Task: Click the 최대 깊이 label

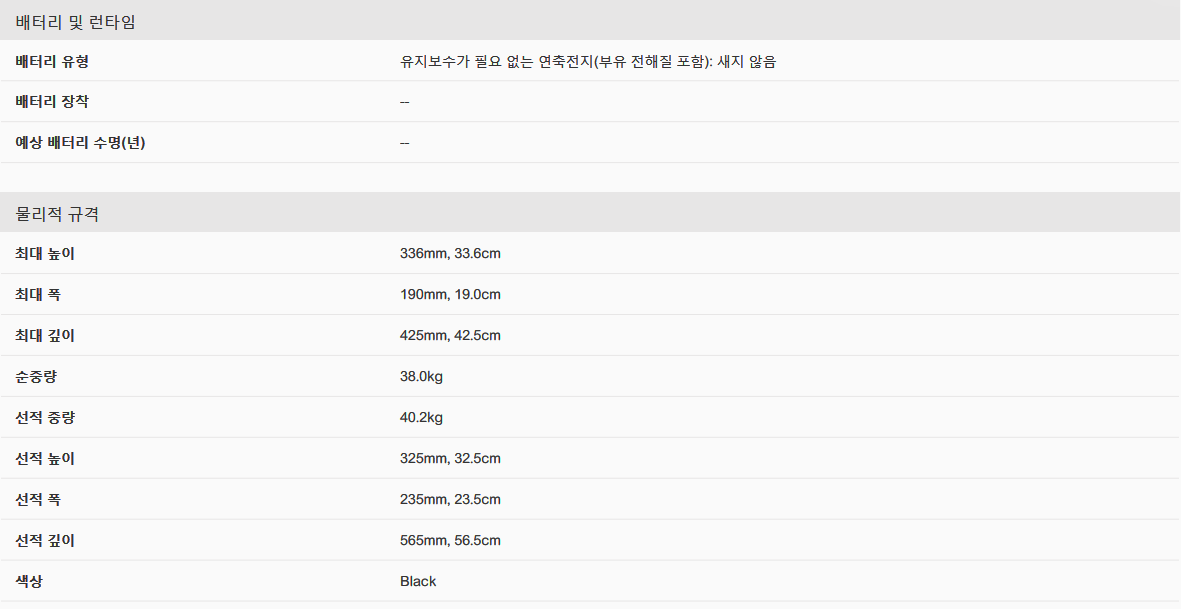Action: pos(45,336)
